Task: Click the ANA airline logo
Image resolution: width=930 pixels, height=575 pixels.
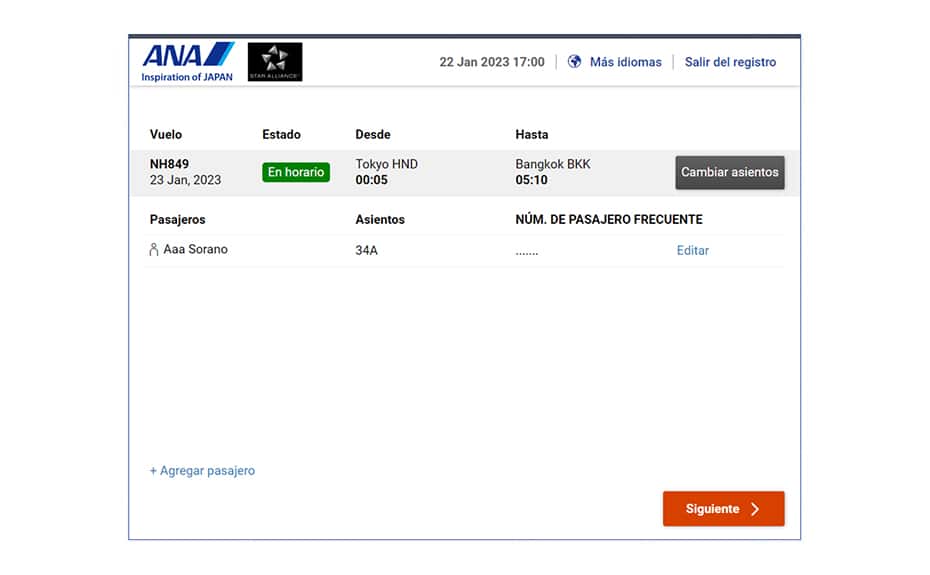Action: point(187,55)
